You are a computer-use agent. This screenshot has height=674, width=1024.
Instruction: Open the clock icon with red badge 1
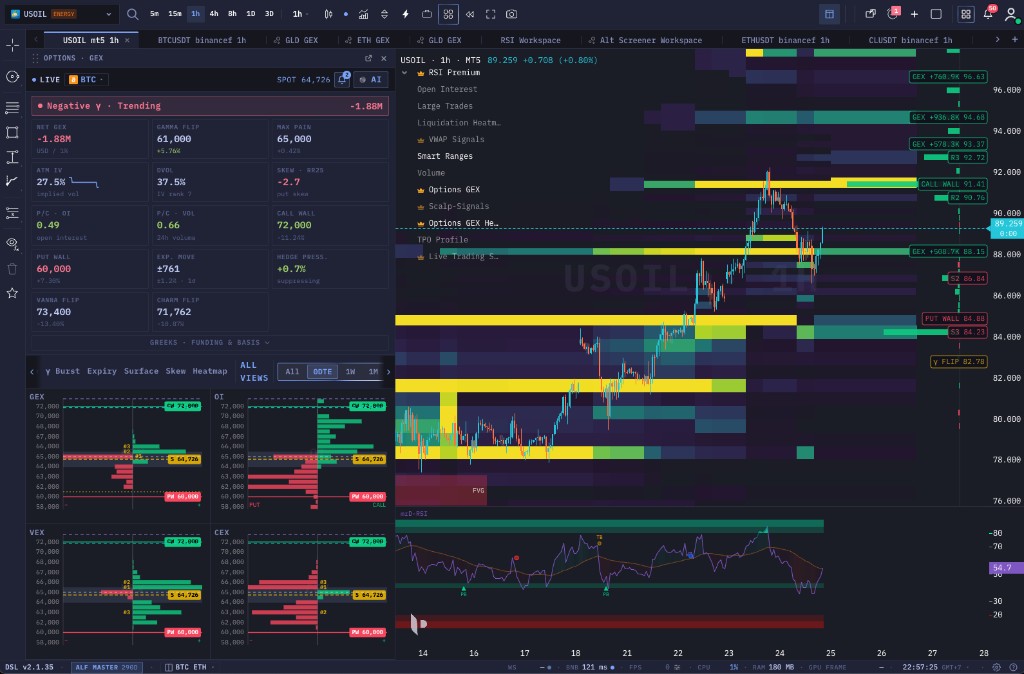[893, 14]
